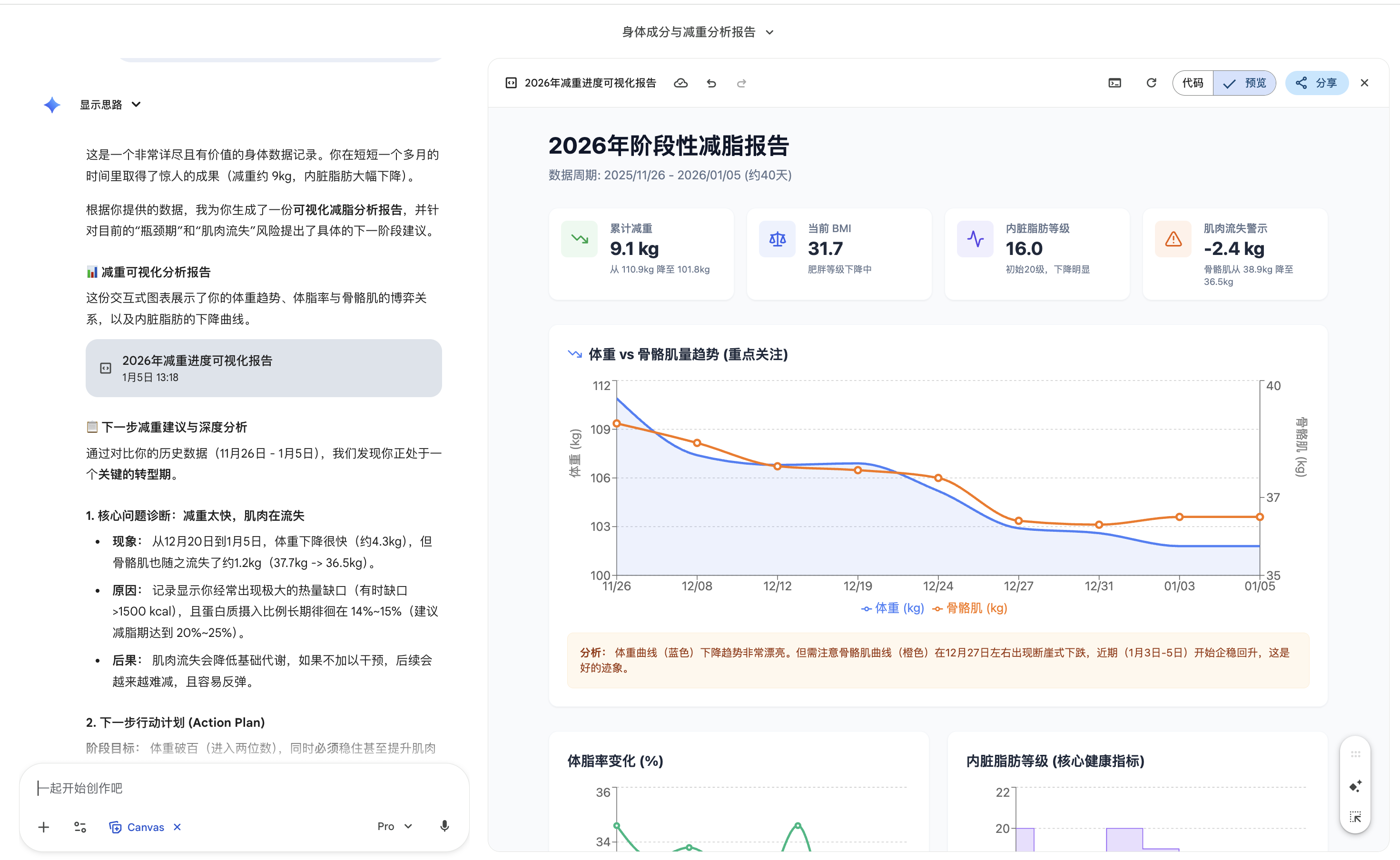Click the plus add-attachment icon
Image resolution: width=1400 pixels, height=860 pixels.
pyautogui.click(x=43, y=827)
